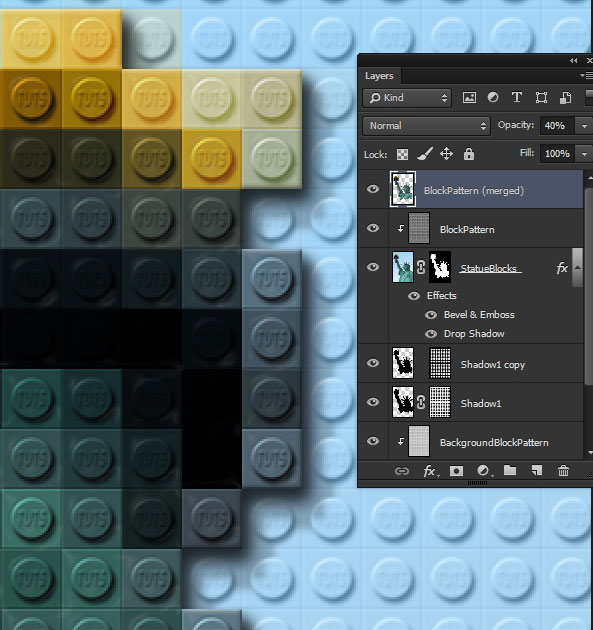
Task: Filter for smart objects icon
Action: coord(565,98)
